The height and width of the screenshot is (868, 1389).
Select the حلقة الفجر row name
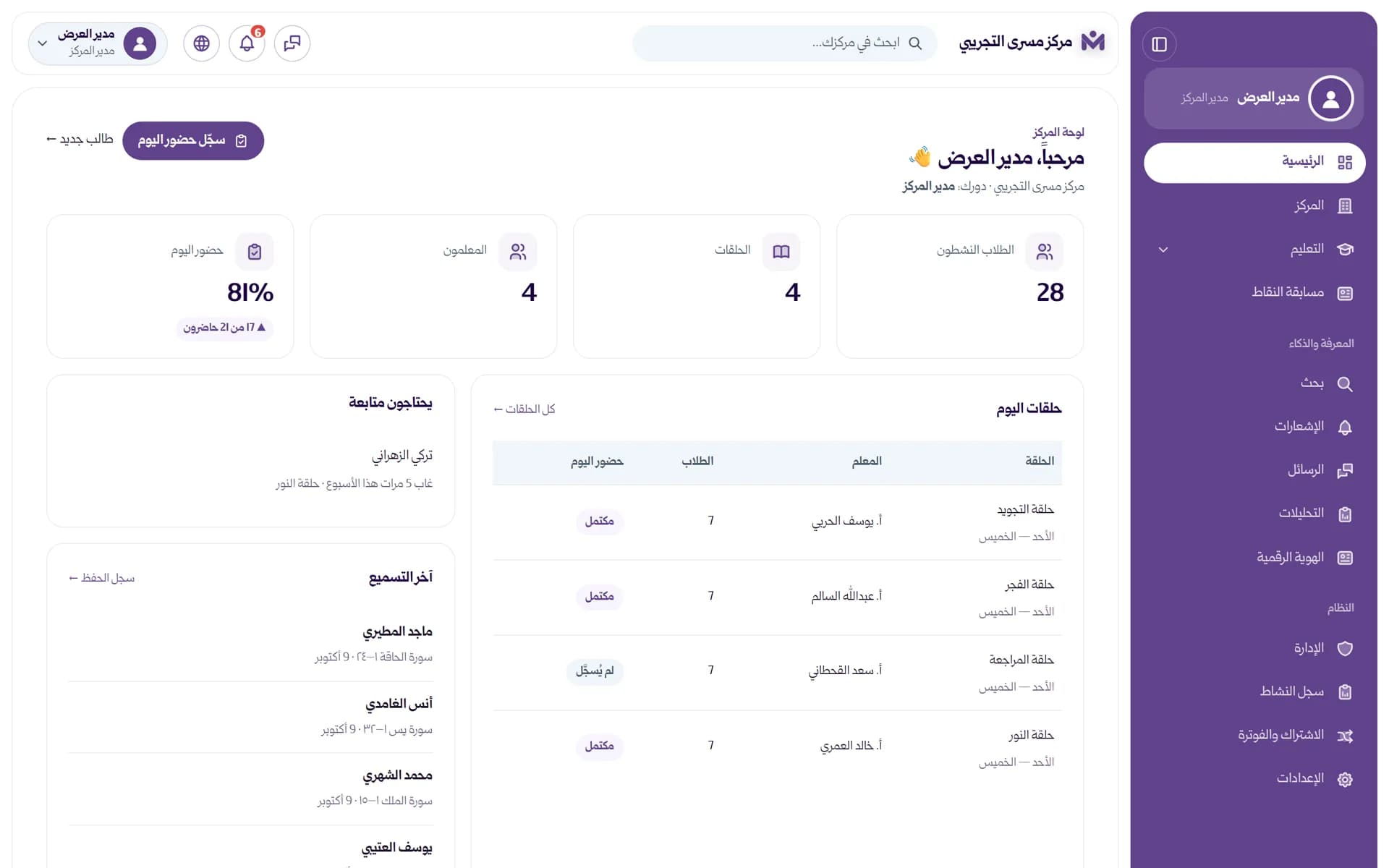[x=1029, y=584]
